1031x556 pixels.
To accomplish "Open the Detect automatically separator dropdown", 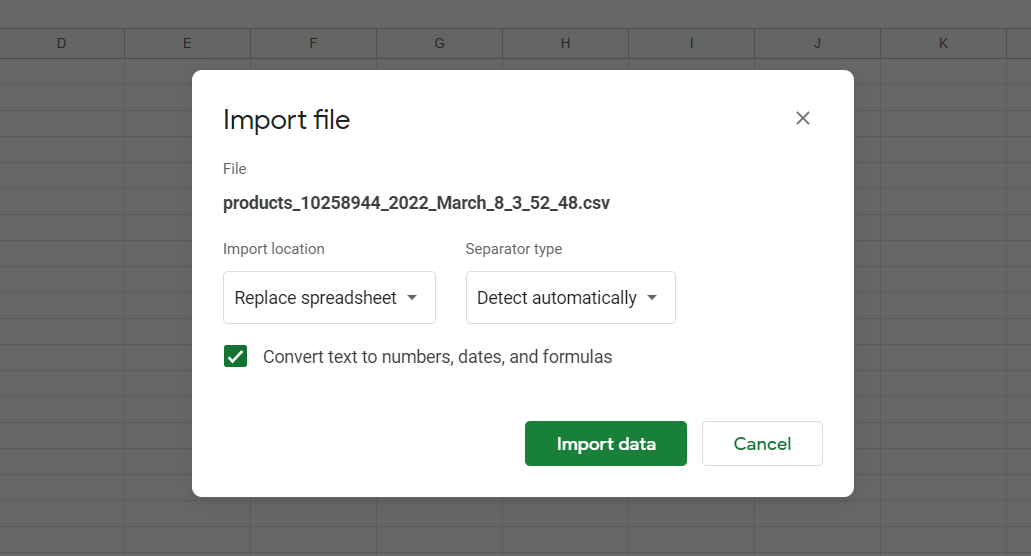I will point(571,298).
